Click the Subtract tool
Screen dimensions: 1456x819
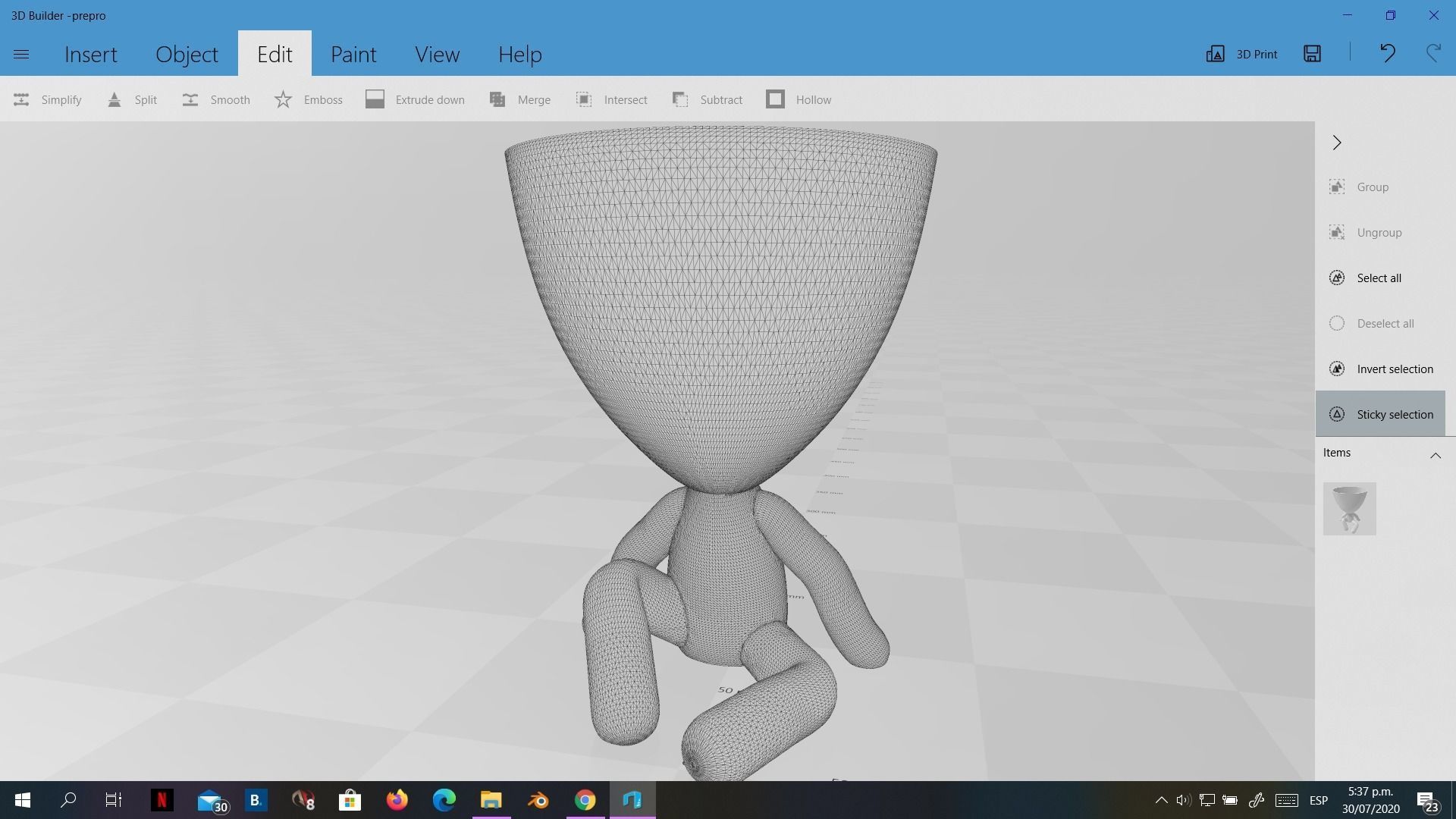click(707, 99)
